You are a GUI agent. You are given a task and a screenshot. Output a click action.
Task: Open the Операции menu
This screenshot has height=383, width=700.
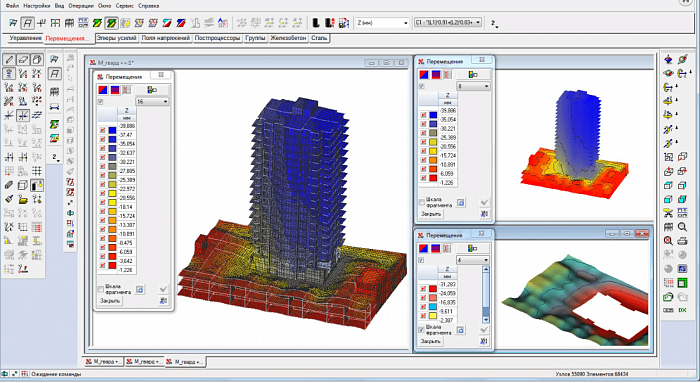[x=81, y=6]
